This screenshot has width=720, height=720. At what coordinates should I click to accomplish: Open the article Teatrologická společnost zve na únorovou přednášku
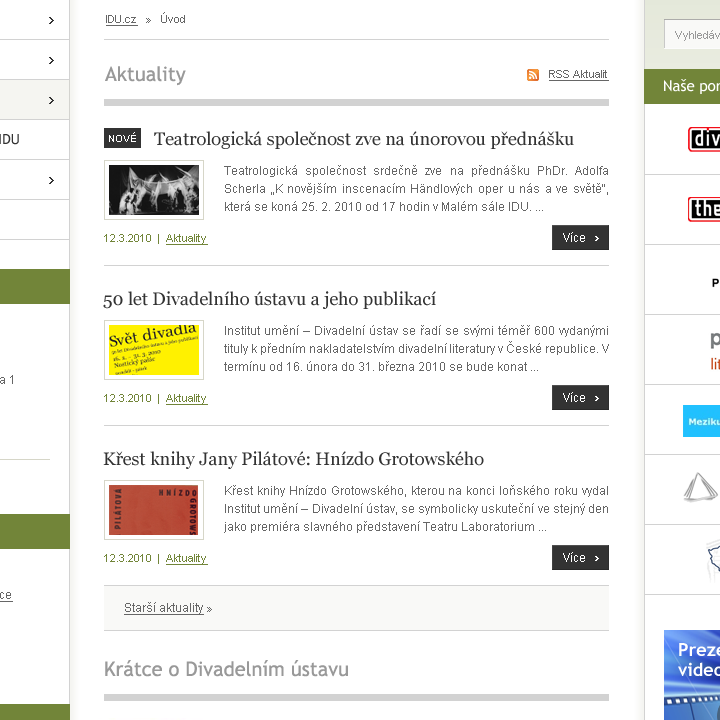(x=364, y=139)
